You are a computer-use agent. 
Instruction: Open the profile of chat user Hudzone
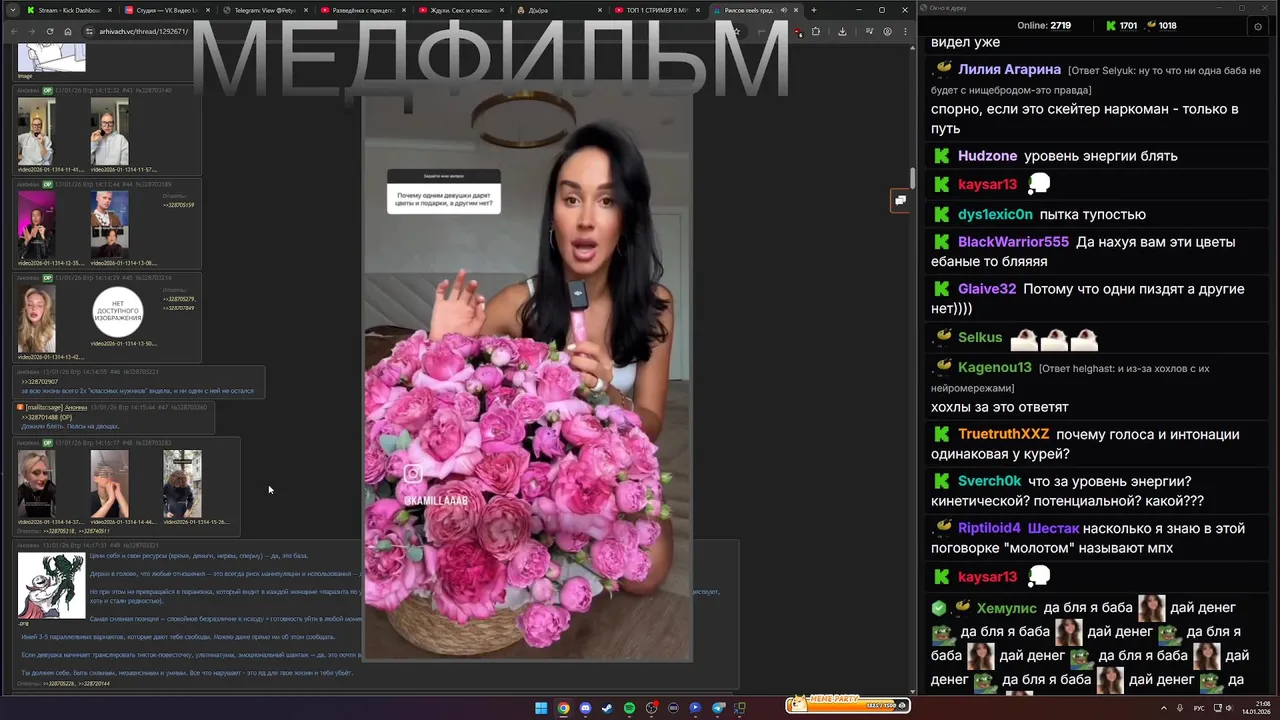[x=987, y=156]
